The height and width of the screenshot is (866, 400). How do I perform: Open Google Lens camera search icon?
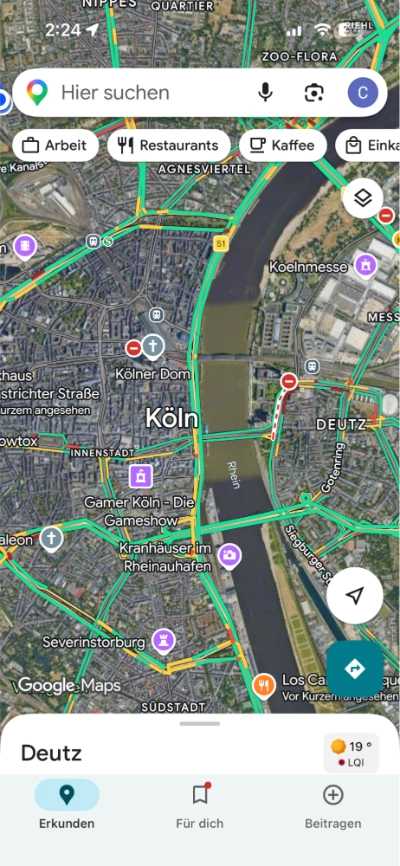pyautogui.click(x=314, y=92)
